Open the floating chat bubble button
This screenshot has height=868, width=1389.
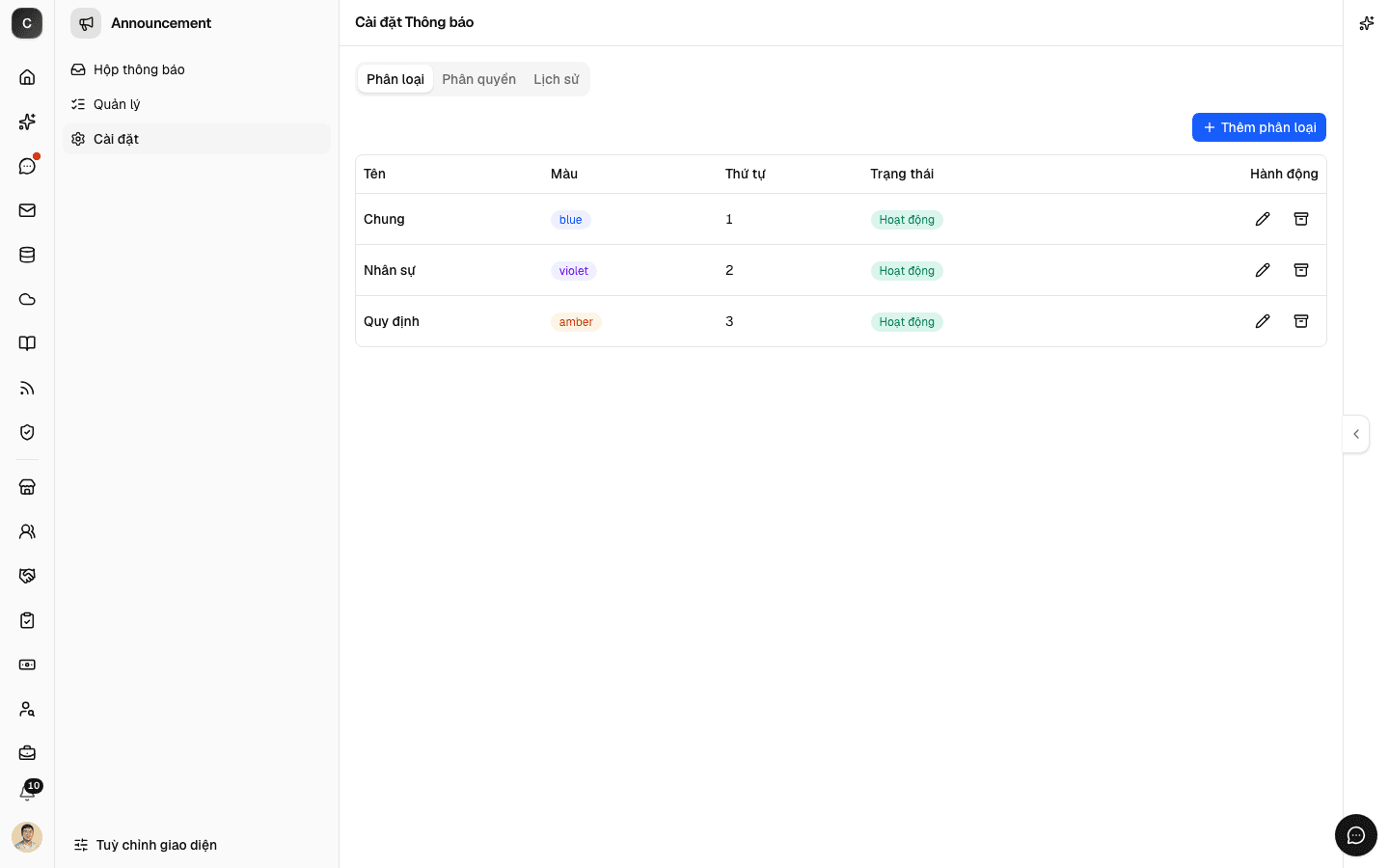click(1356, 835)
